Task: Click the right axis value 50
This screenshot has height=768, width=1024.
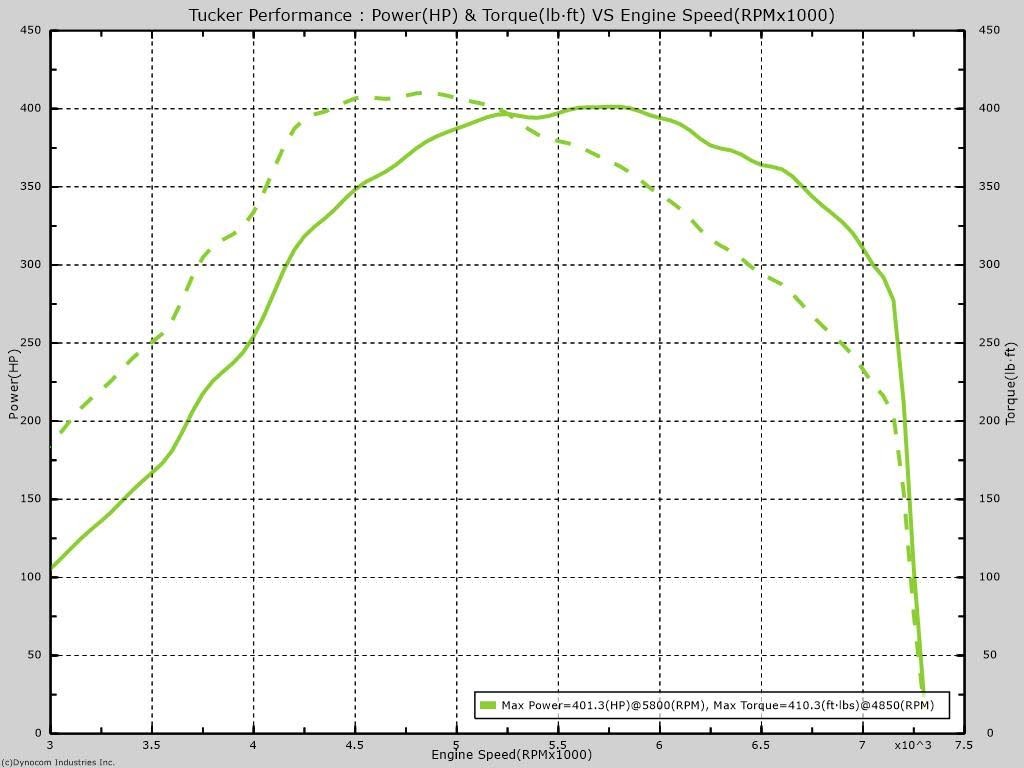Action: [x=990, y=655]
